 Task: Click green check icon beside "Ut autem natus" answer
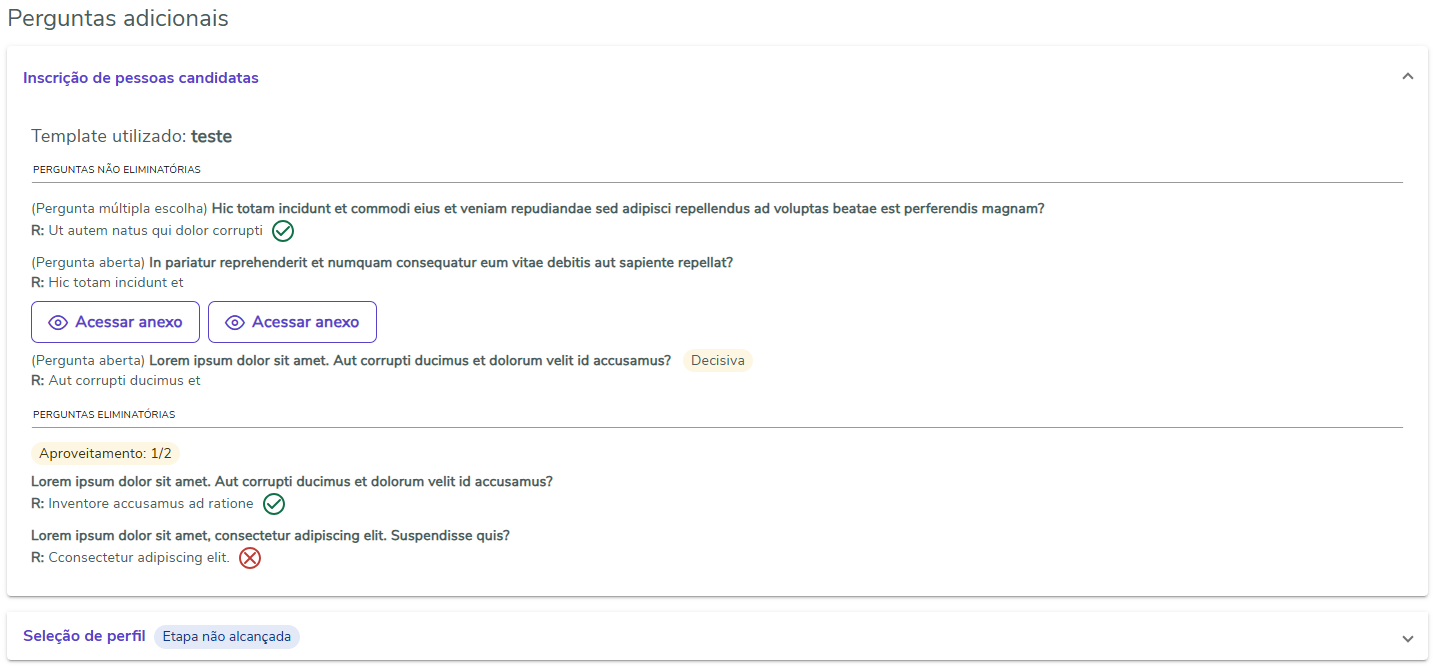click(x=283, y=231)
